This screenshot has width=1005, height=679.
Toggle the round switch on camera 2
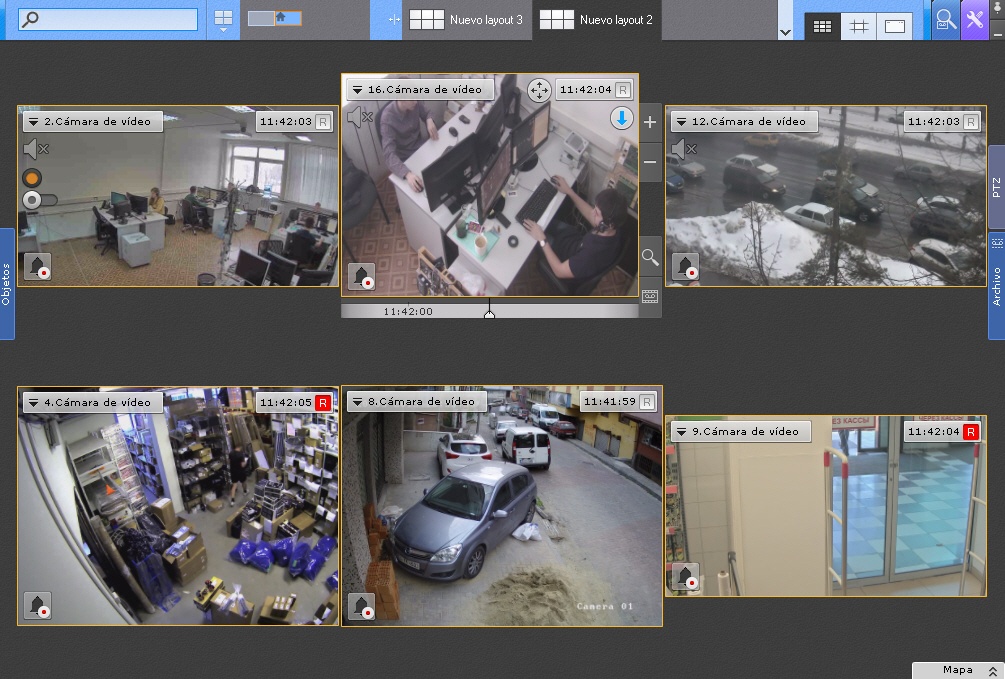click(x=40, y=201)
